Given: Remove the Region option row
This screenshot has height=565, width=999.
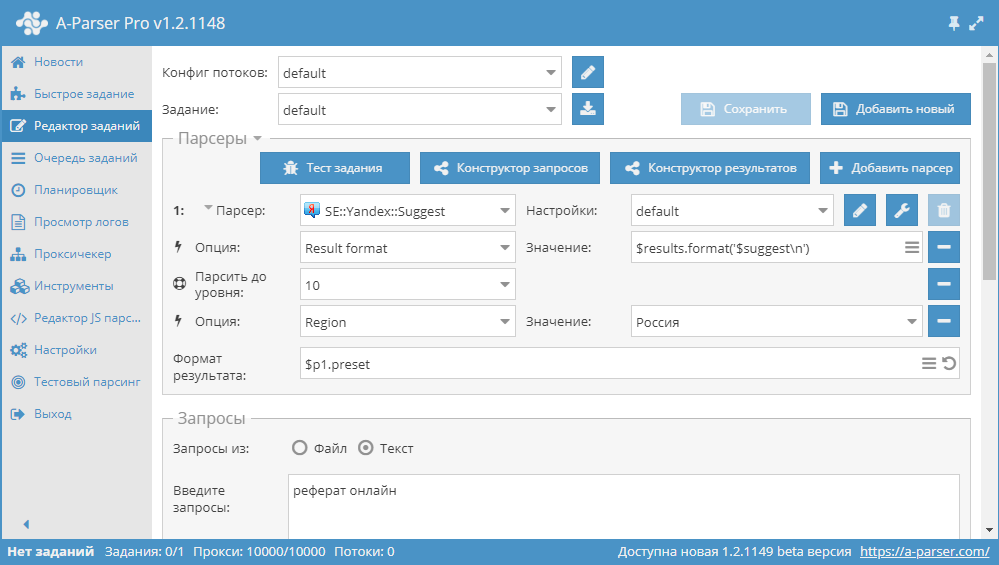Looking at the screenshot, I should (x=944, y=321).
